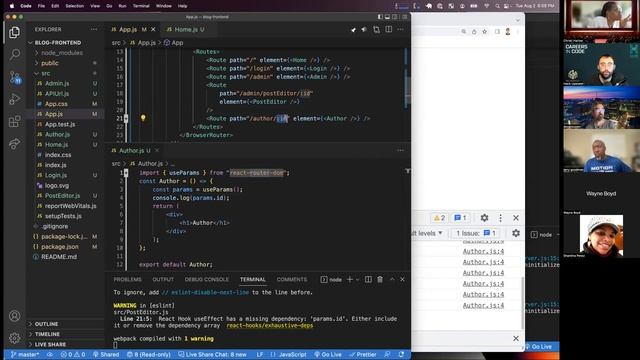Expand the public folder

(50, 63)
